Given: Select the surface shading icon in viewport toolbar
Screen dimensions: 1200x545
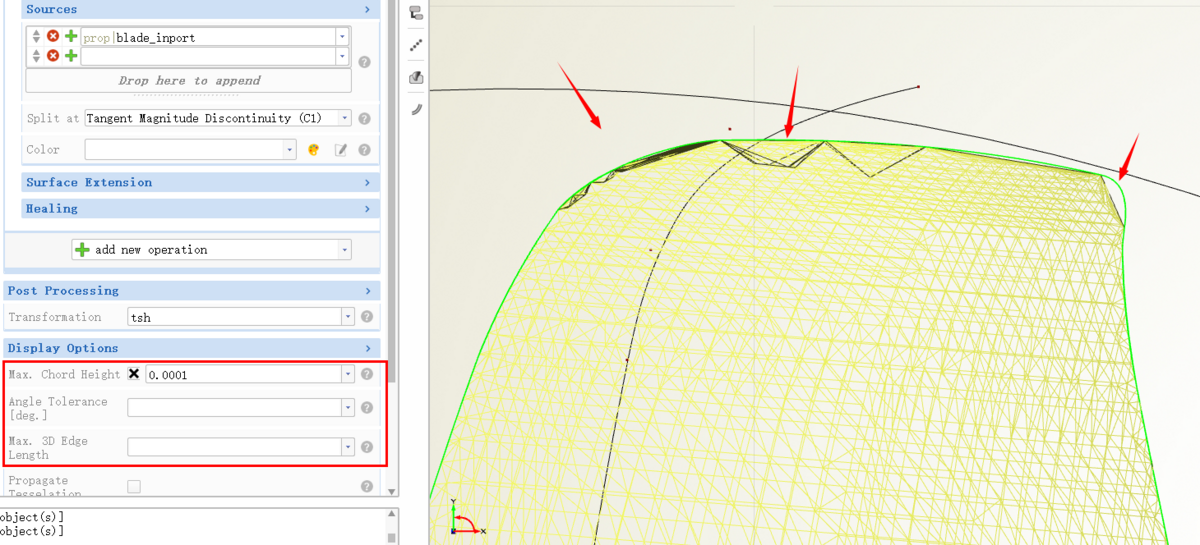Looking at the screenshot, I should point(416,77).
